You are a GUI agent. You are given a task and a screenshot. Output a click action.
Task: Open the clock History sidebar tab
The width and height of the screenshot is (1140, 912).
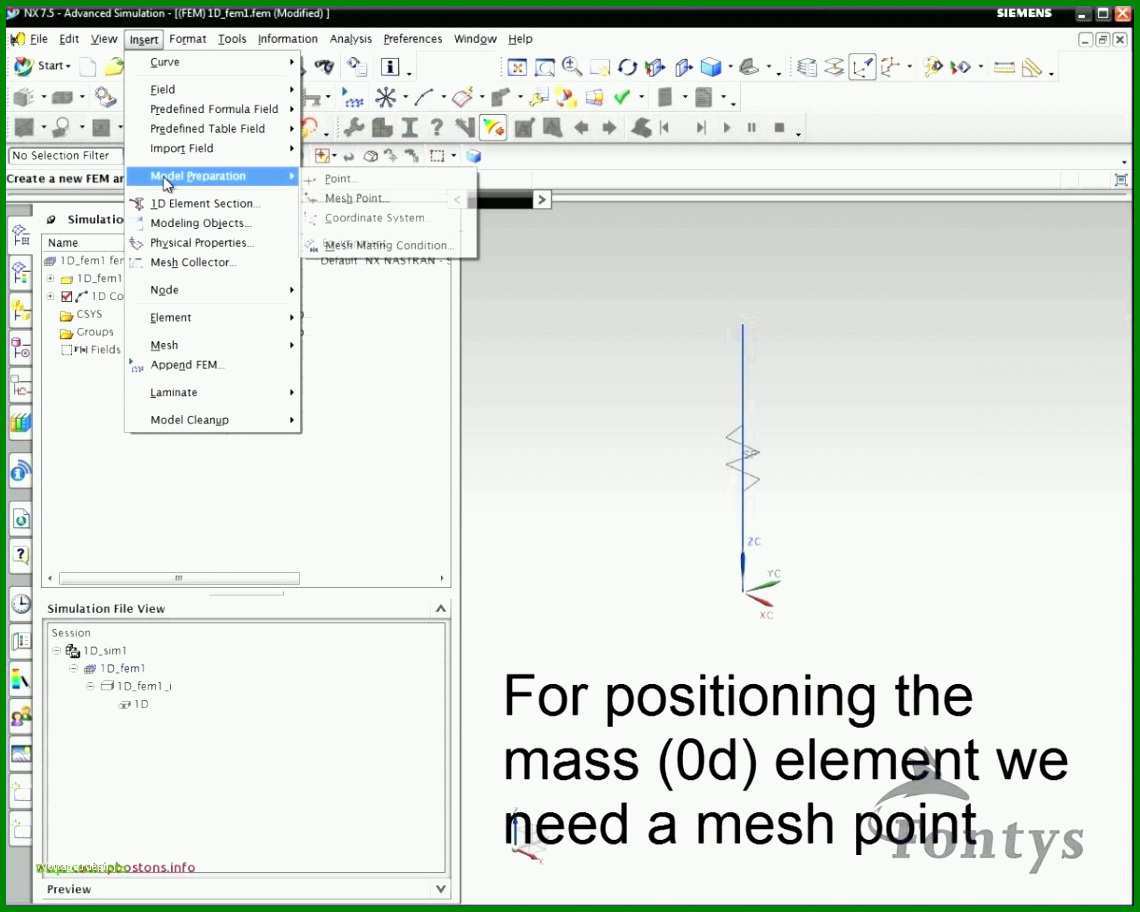pyautogui.click(x=21, y=604)
